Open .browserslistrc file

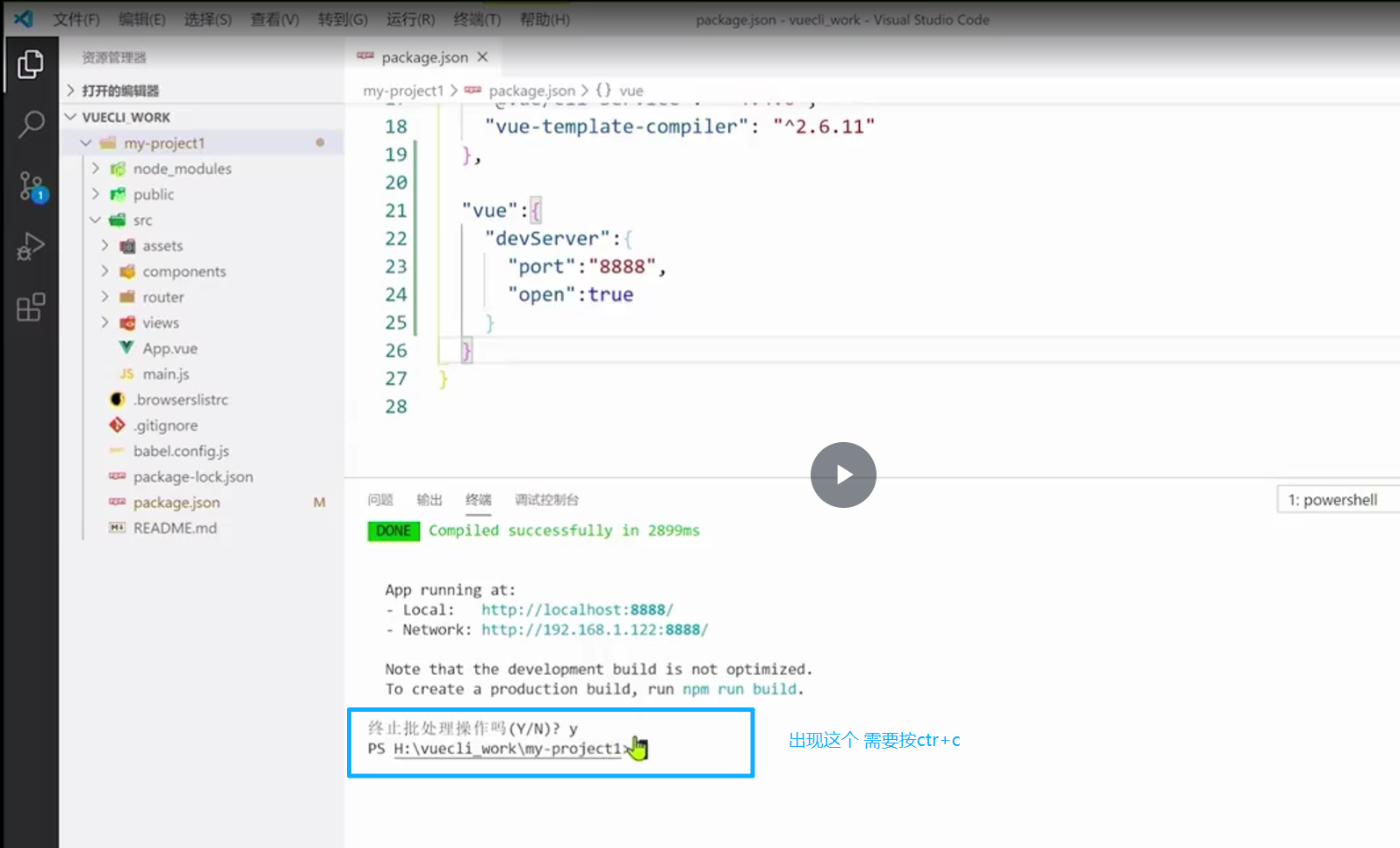202,400
